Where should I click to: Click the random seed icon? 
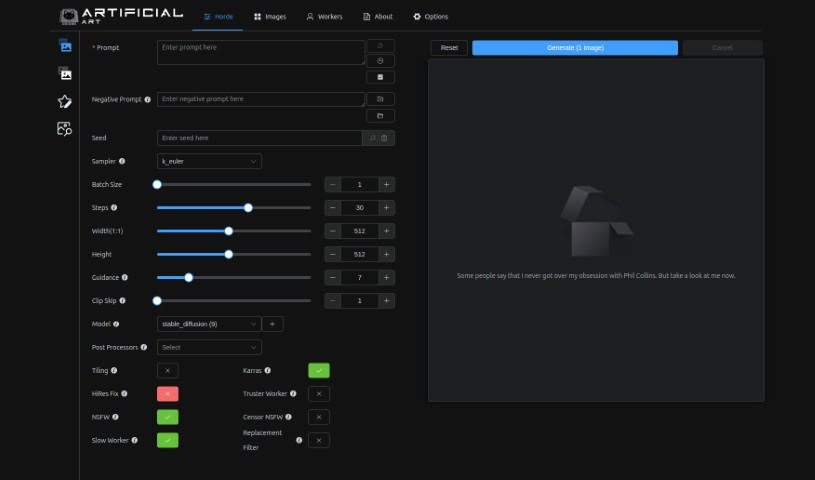(x=372, y=138)
